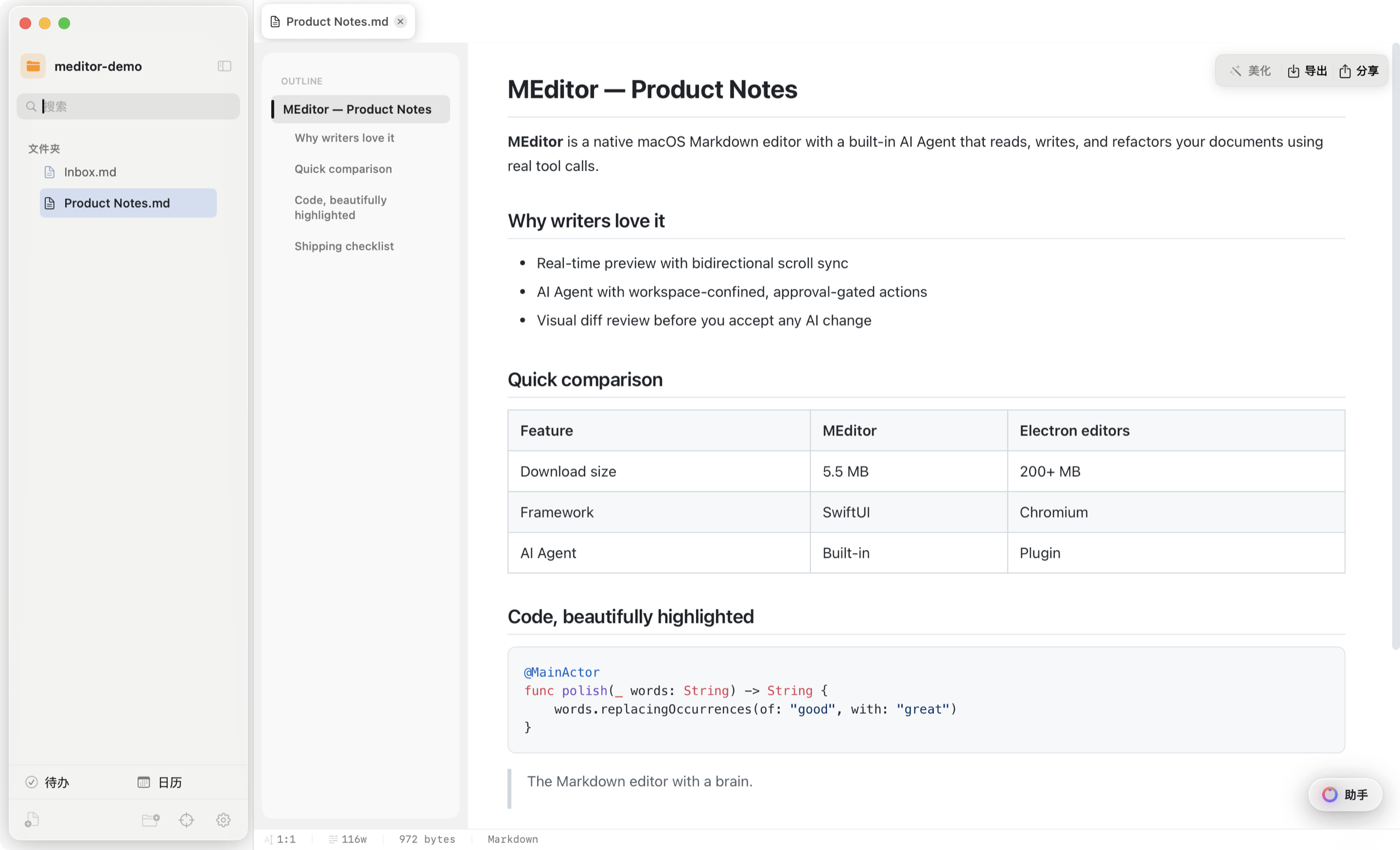Click the document icon in the tab
Image resolution: width=1400 pixels, height=850 pixels.
(x=275, y=21)
